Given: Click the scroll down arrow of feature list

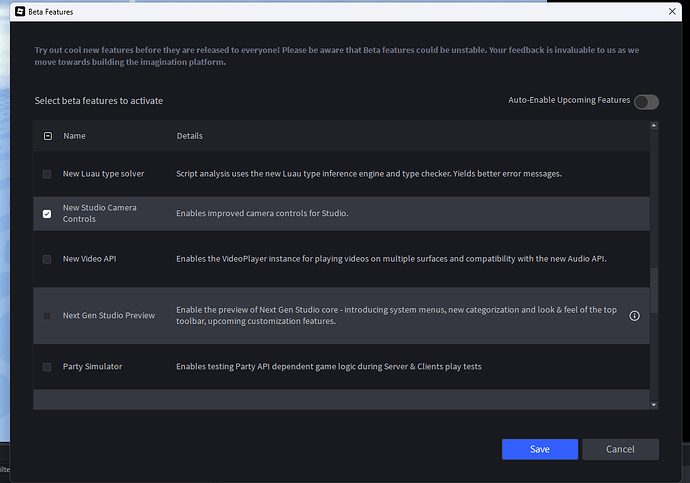Looking at the screenshot, I should point(654,405).
